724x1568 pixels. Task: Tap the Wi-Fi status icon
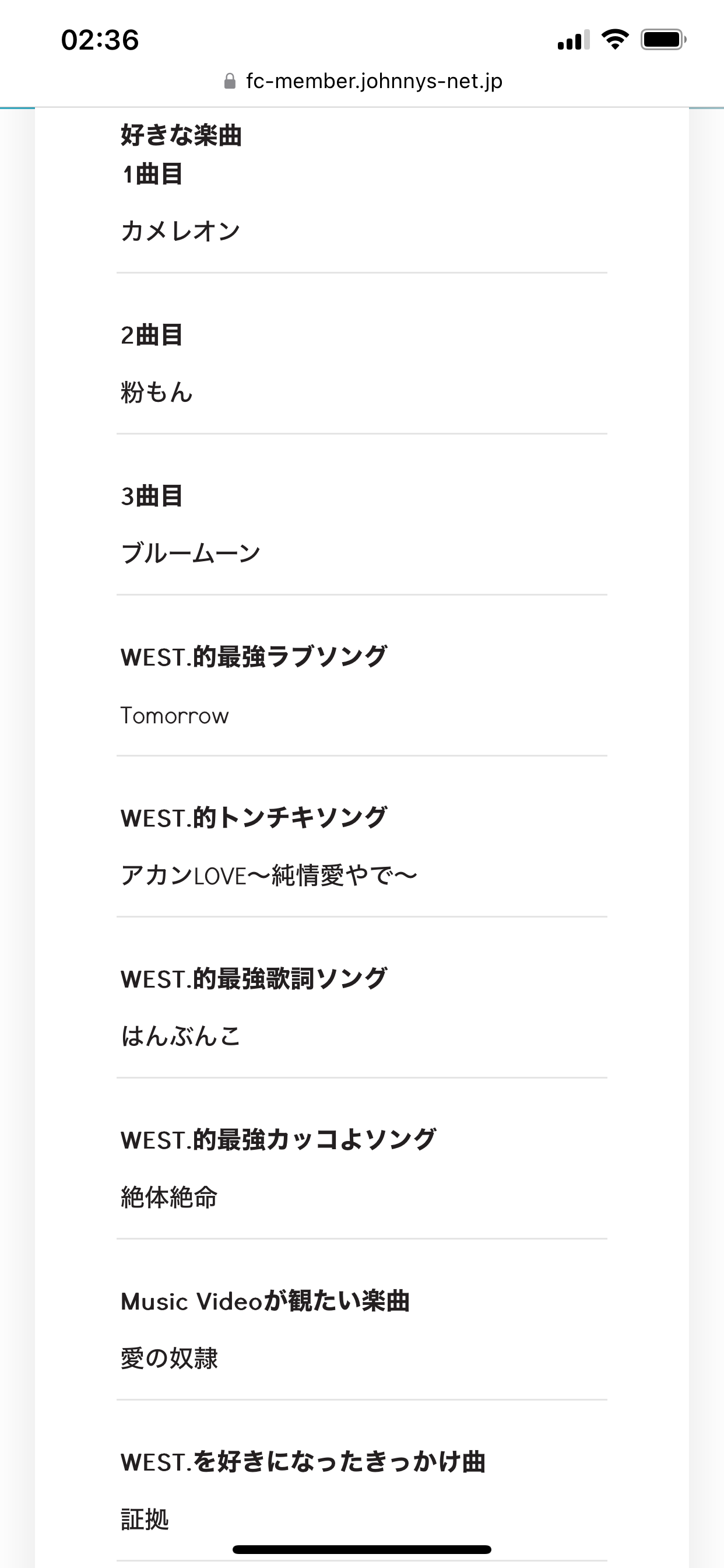(x=614, y=40)
